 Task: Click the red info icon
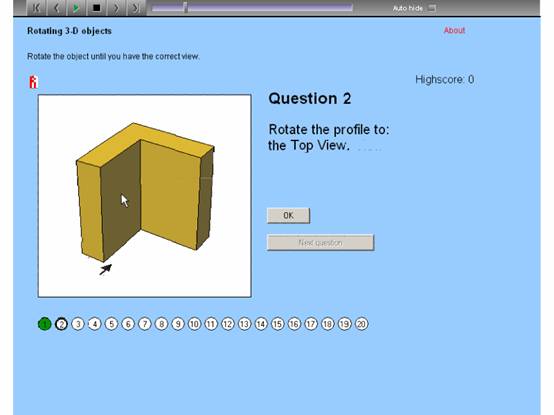pos(33,82)
